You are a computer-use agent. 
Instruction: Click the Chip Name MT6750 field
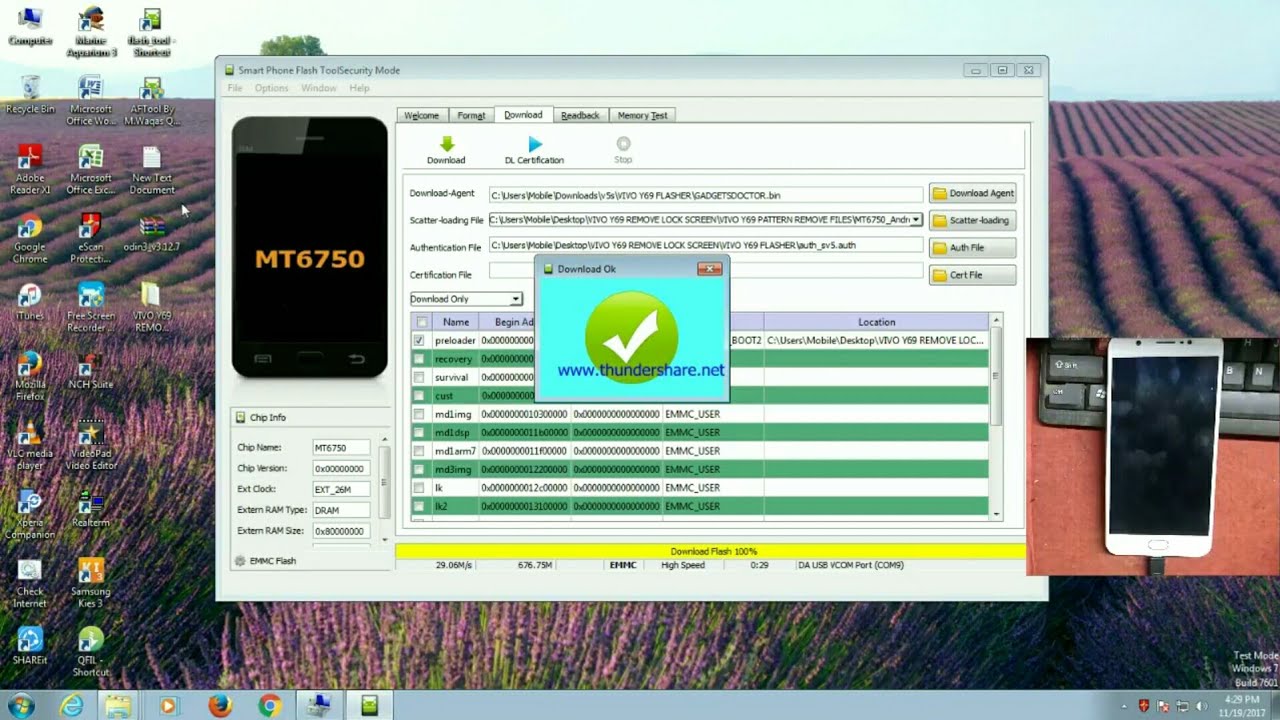340,448
